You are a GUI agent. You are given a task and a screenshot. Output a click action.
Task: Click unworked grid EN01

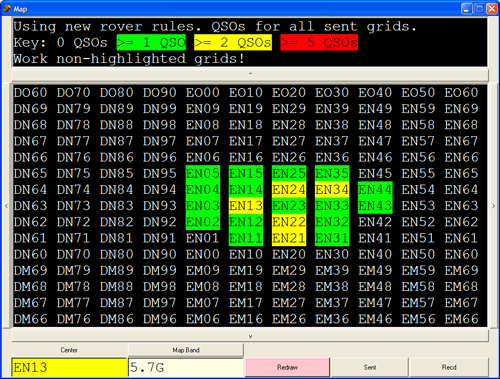203,238
